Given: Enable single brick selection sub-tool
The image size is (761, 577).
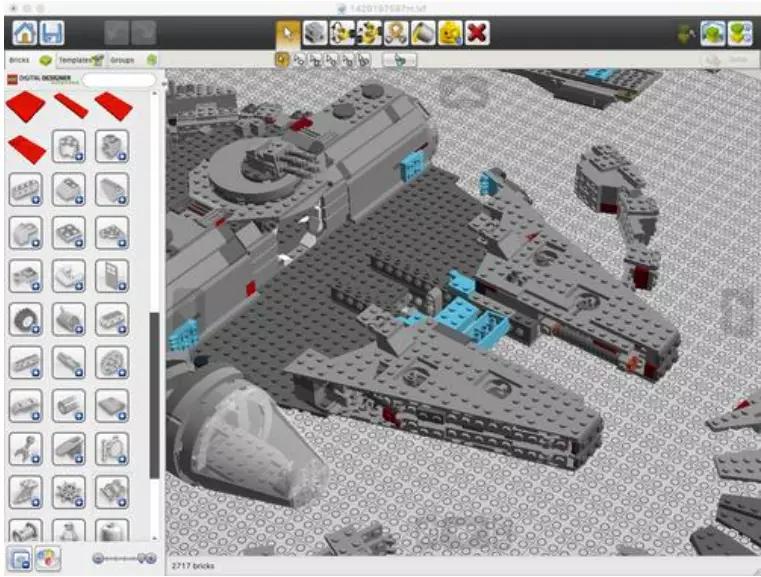Looking at the screenshot, I should (282, 60).
